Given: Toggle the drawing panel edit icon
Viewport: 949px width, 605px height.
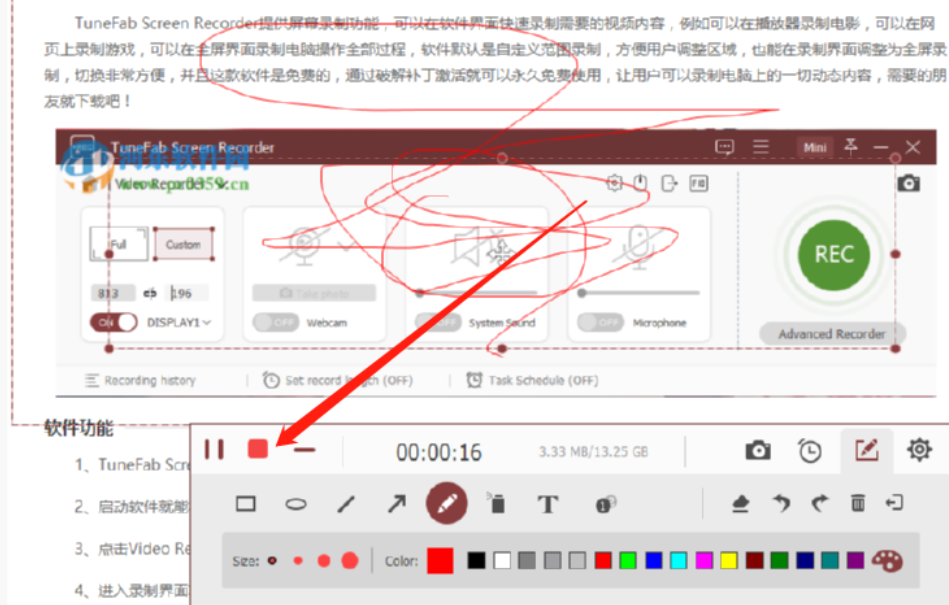Looking at the screenshot, I should tap(867, 450).
